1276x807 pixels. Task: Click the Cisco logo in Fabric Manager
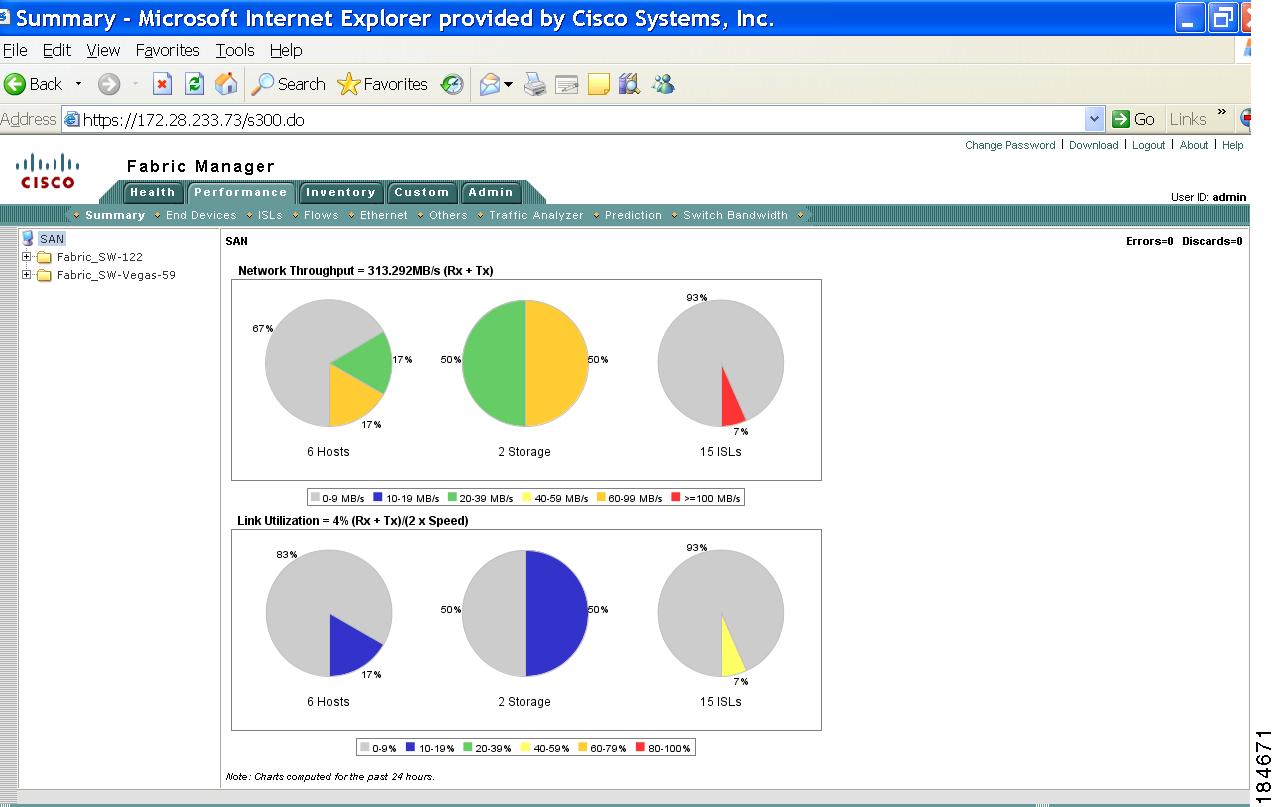47,170
